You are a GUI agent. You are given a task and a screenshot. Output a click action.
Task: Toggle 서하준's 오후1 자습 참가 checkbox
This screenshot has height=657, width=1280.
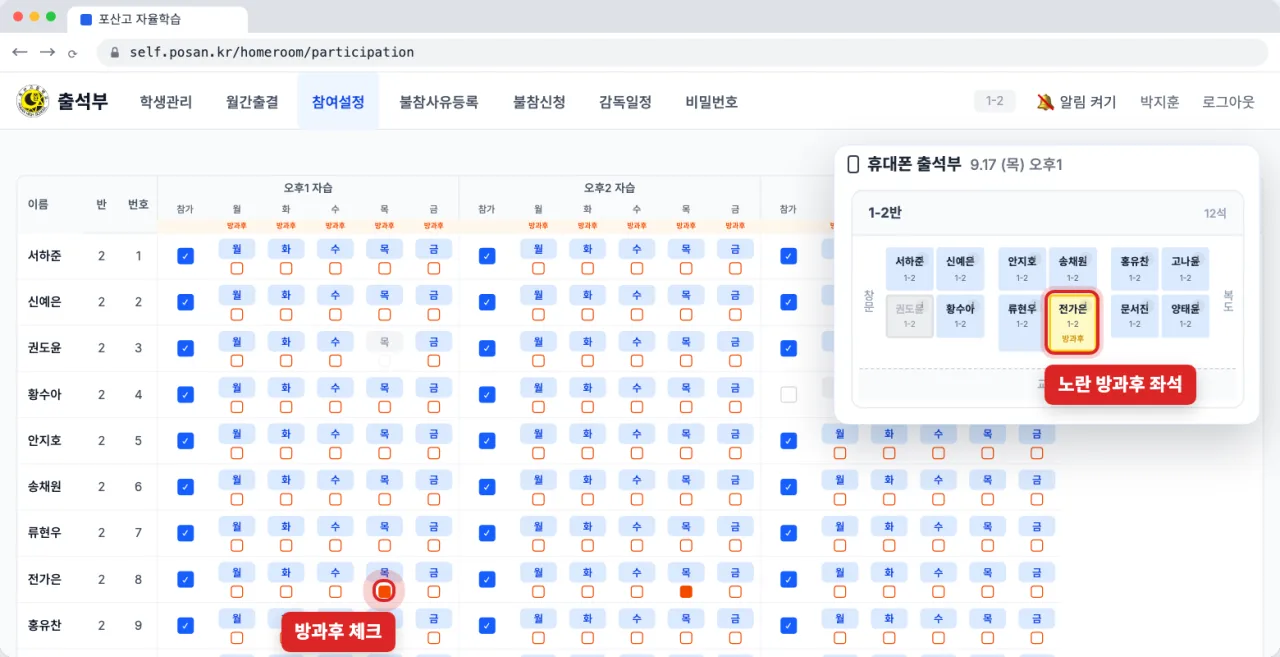pyautogui.click(x=185, y=256)
